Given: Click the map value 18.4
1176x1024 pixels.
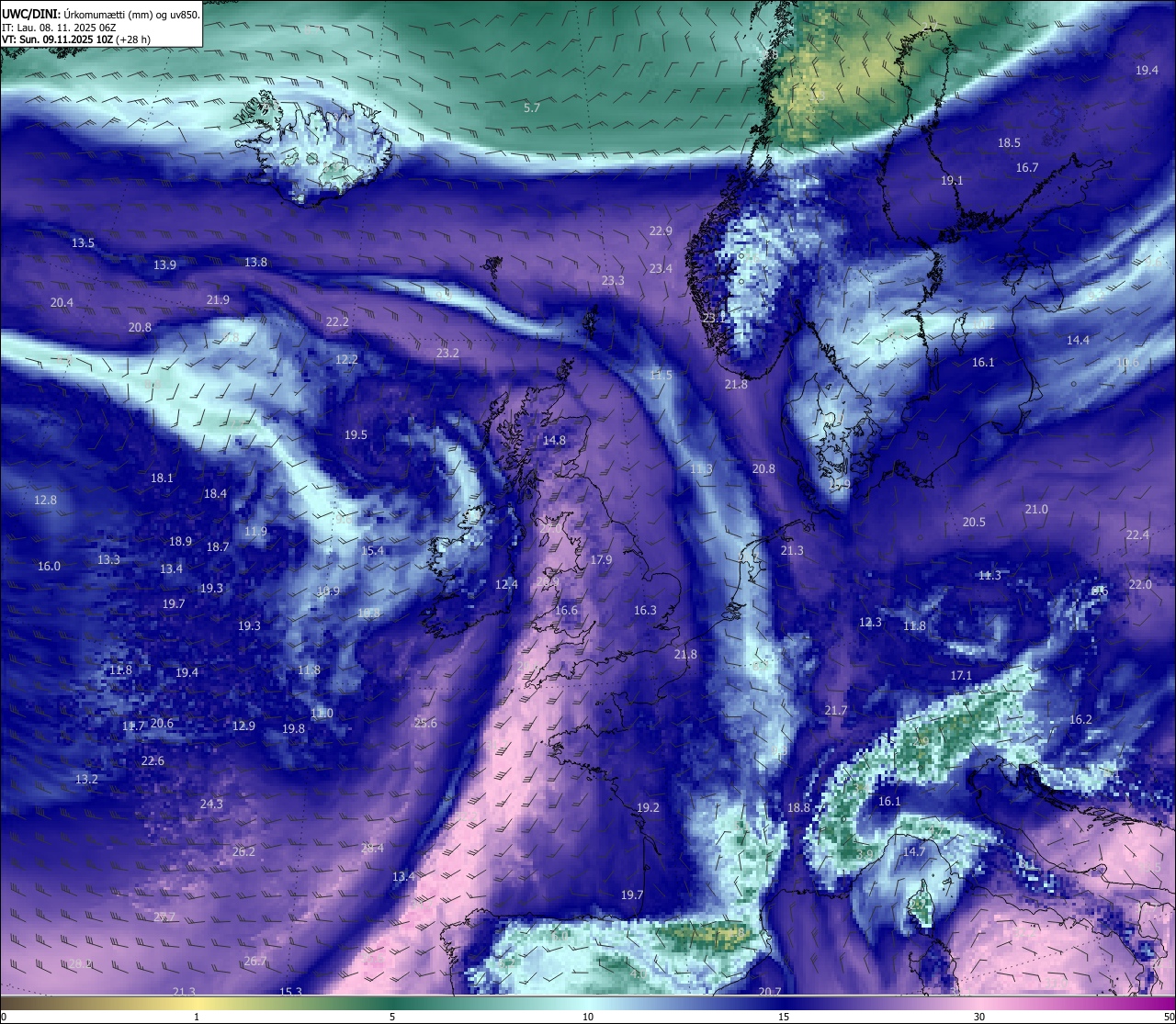Looking at the screenshot, I should click(x=215, y=494).
